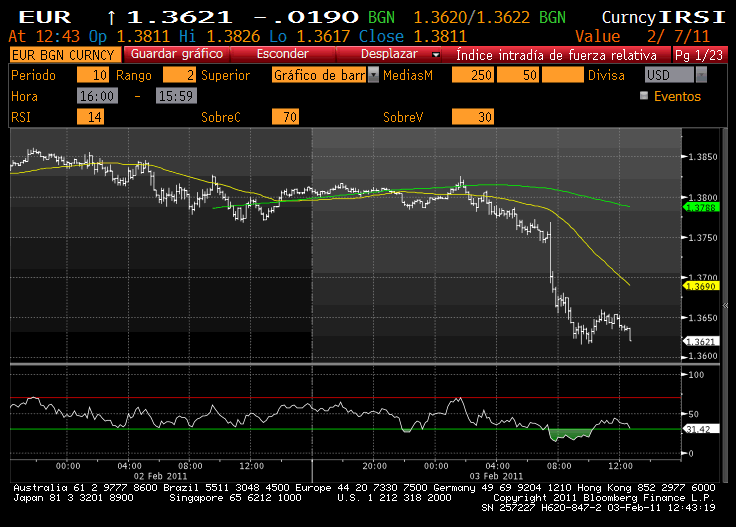Edit the SobreV oversold field showing 30
This screenshot has height=527, width=736.
[470, 117]
